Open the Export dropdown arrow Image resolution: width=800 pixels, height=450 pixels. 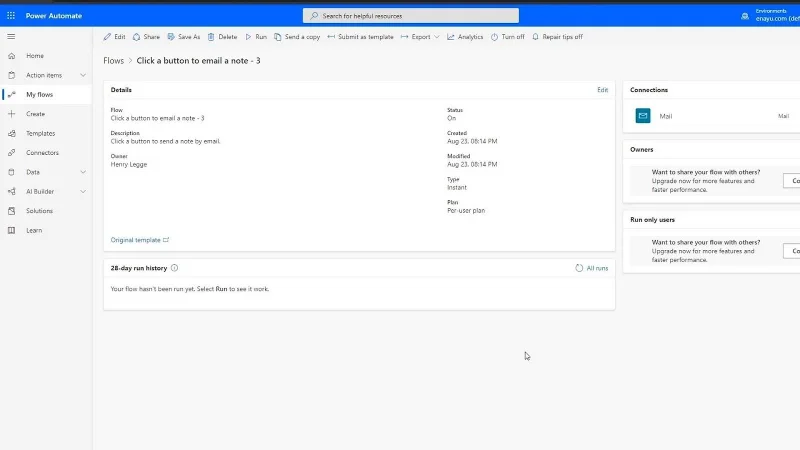point(437,37)
